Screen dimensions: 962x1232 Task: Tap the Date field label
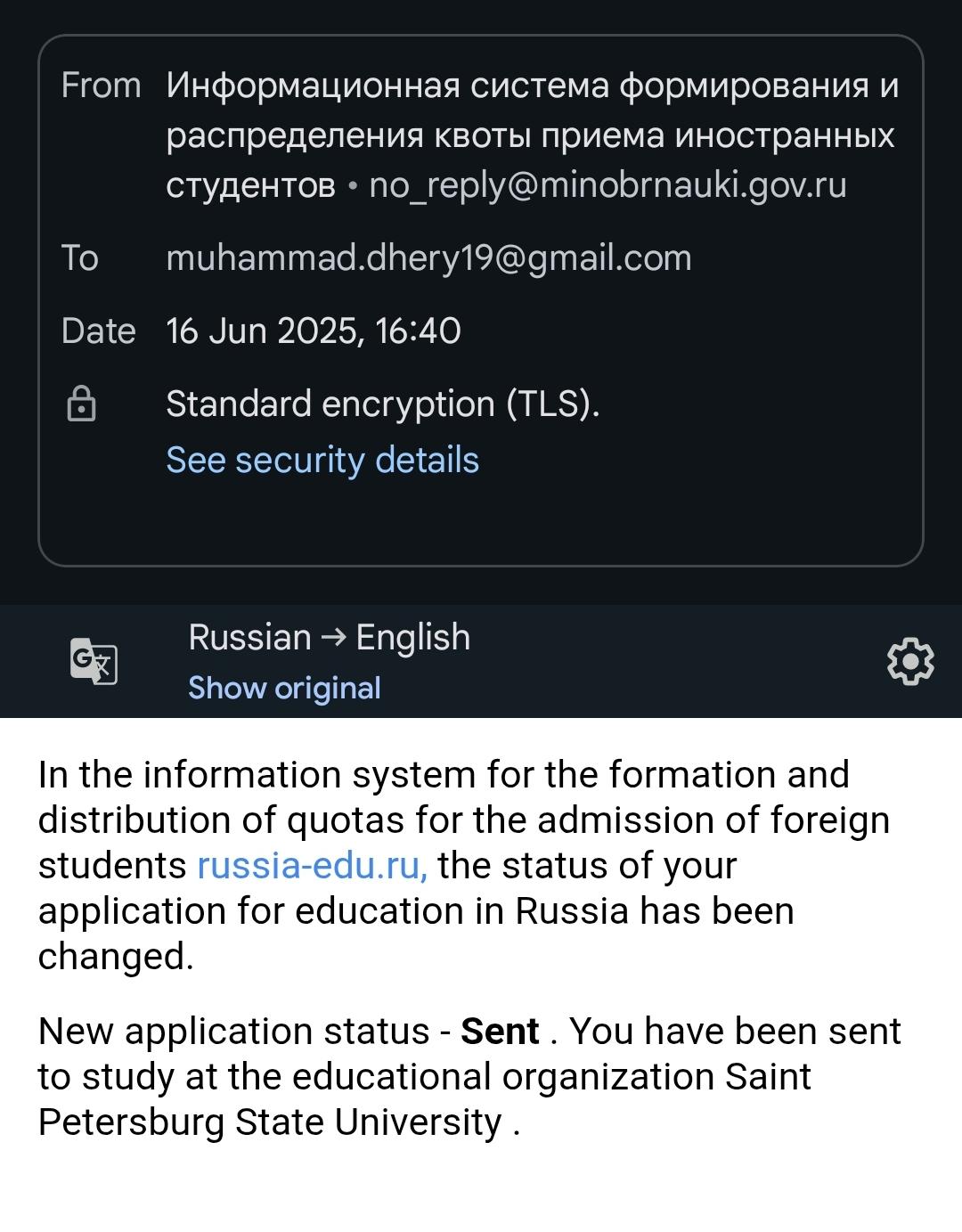(98, 330)
